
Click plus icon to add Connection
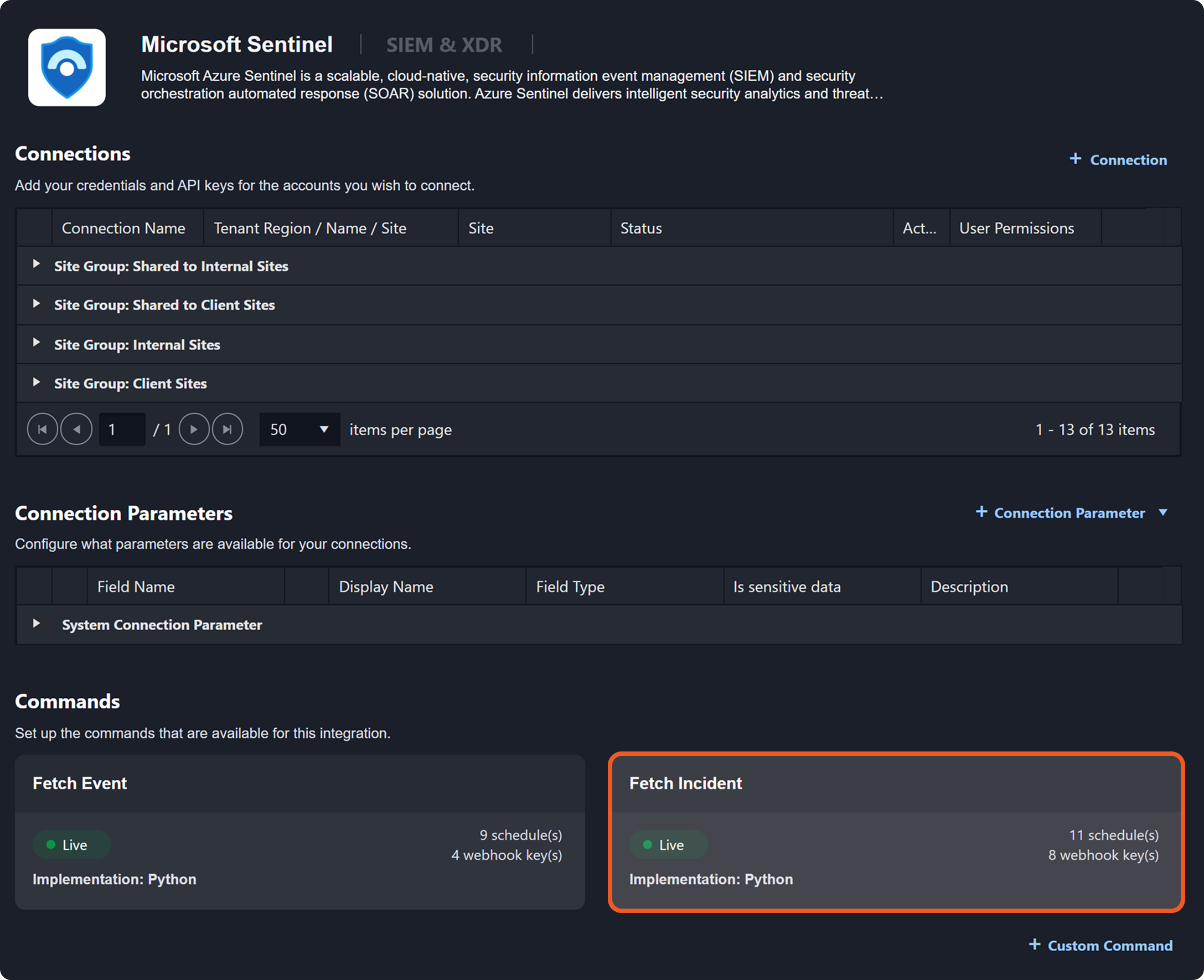[1075, 159]
